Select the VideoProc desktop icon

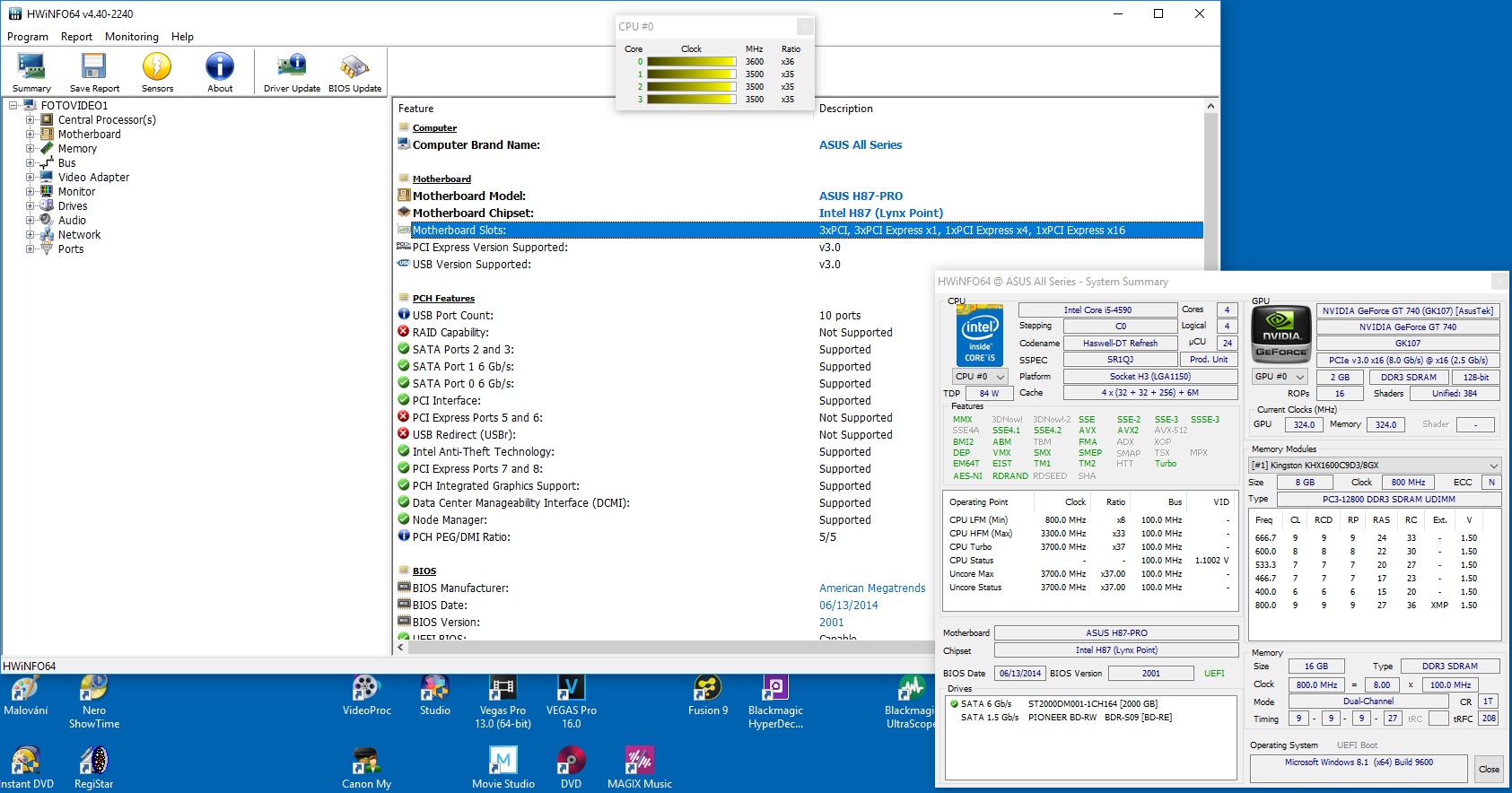tap(366, 696)
